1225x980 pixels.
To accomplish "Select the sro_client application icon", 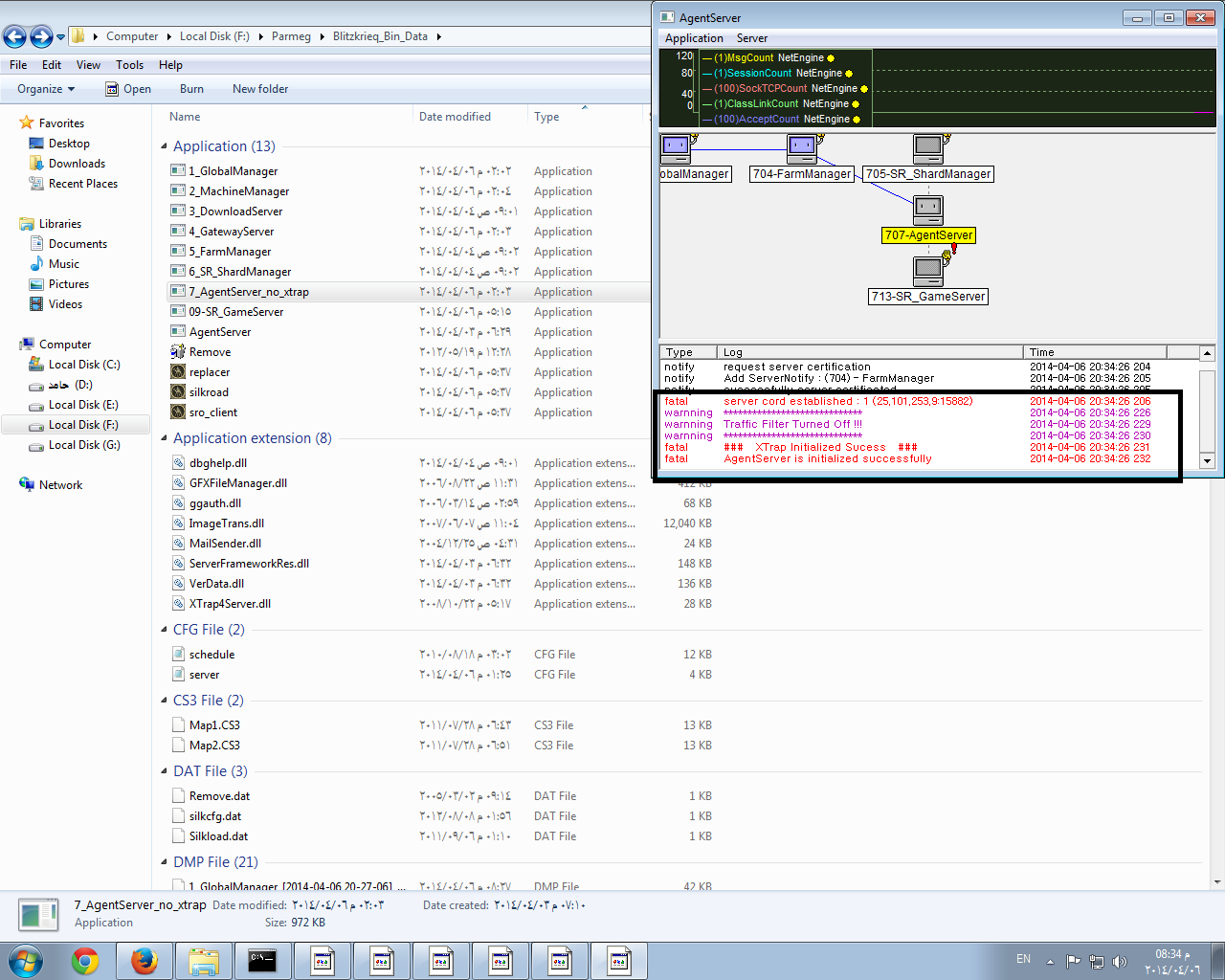I will click(x=178, y=412).
